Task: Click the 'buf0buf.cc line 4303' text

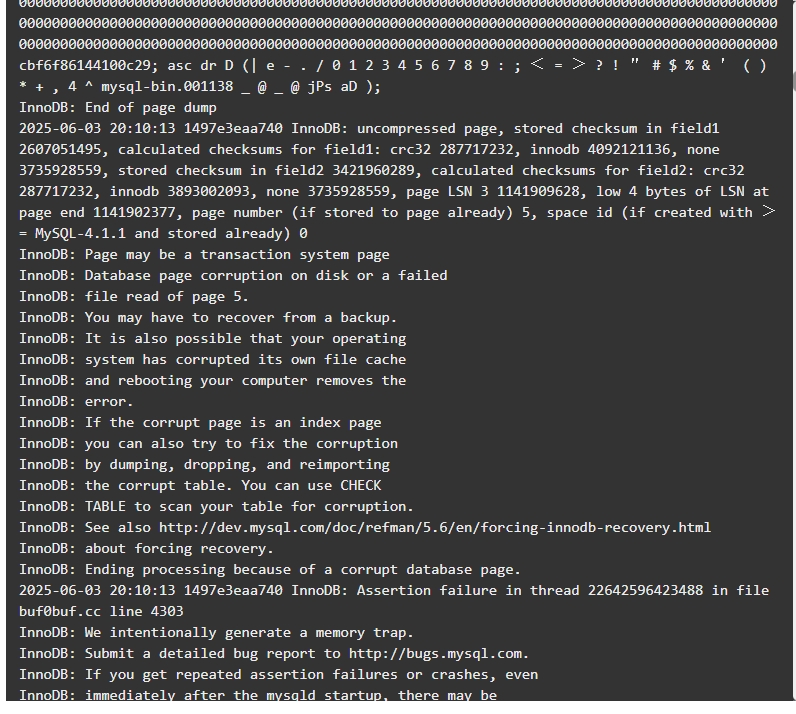Action: pos(101,611)
